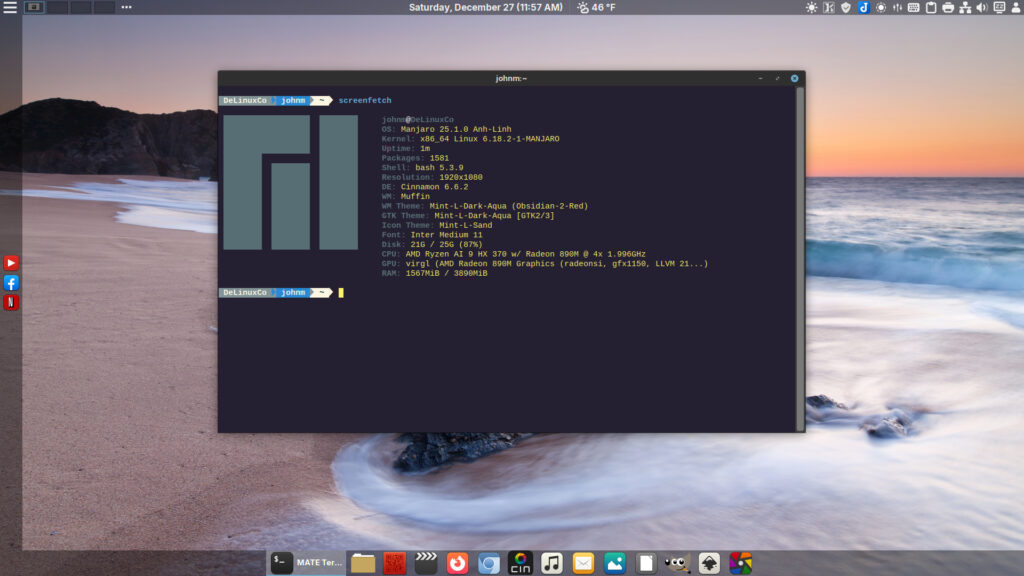Open the network connections tray menu
Screen dimensions: 1024x576
(965, 8)
